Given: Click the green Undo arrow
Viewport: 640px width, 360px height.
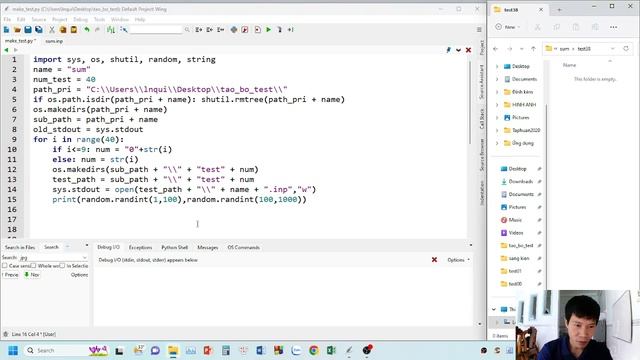Looking at the screenshot, I should [87, 29].
